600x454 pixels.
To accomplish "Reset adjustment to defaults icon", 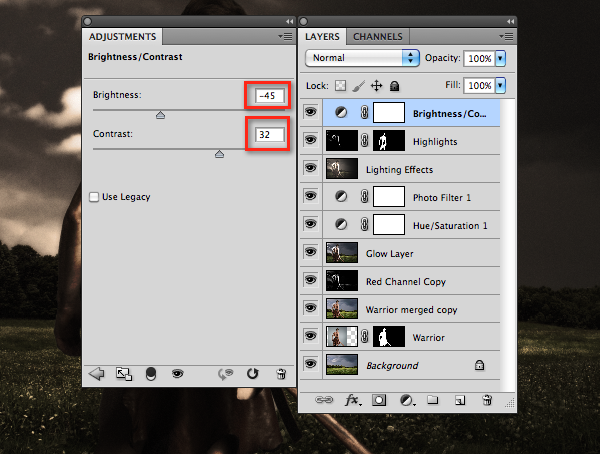I will (253, 374).
